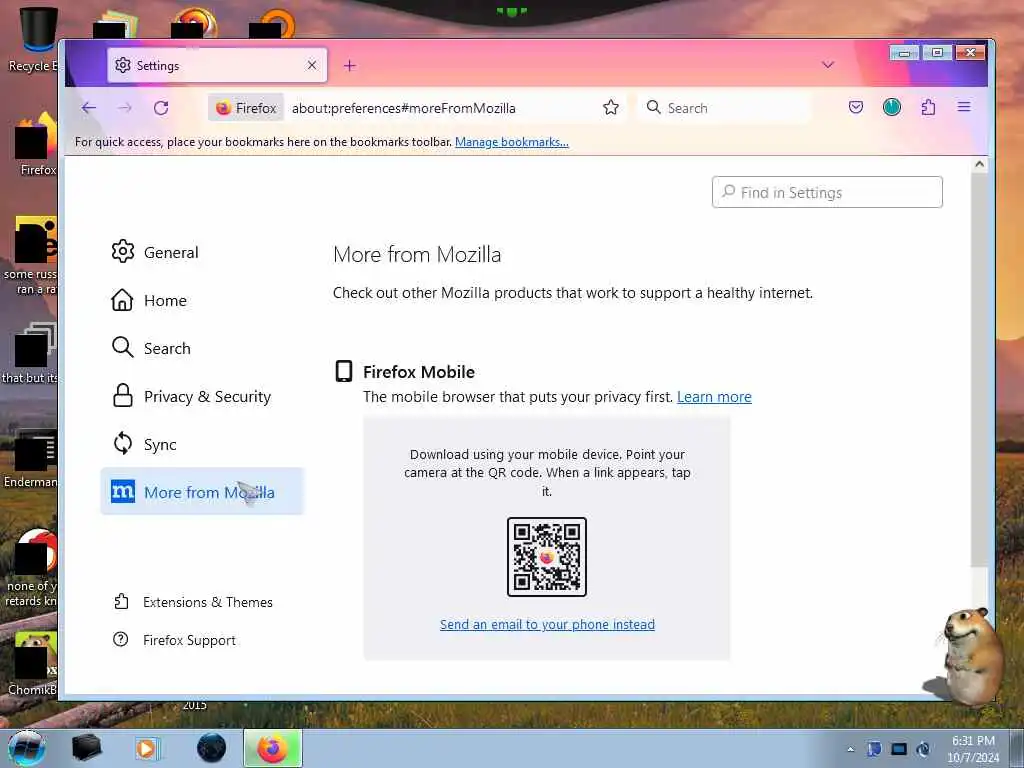Click the Find in Settings field
Image resolution: width=1024 pixels, height=768 pixels.
(827, 192)
